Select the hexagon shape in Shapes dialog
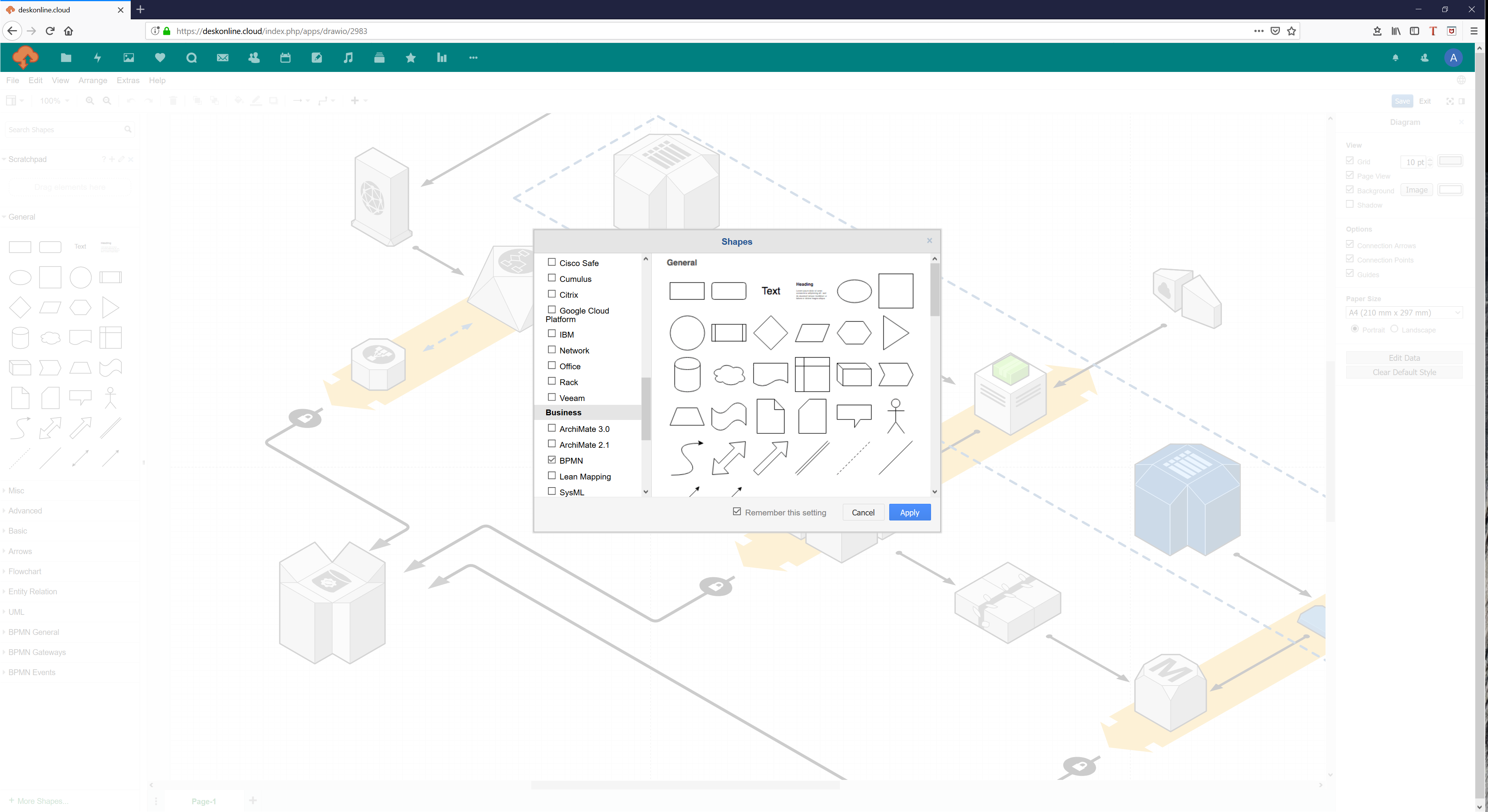 pos(854,333)
